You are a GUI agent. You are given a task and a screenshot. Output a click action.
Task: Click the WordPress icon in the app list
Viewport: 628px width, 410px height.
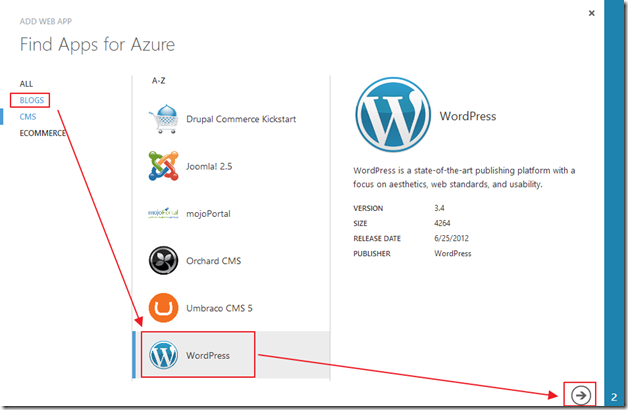click(163, 355)
